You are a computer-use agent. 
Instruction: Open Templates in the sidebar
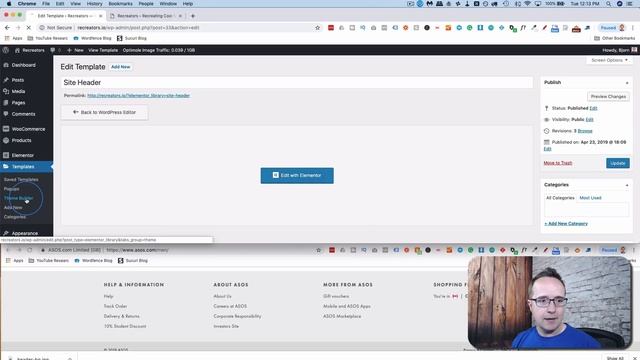[x=23, y=167]
